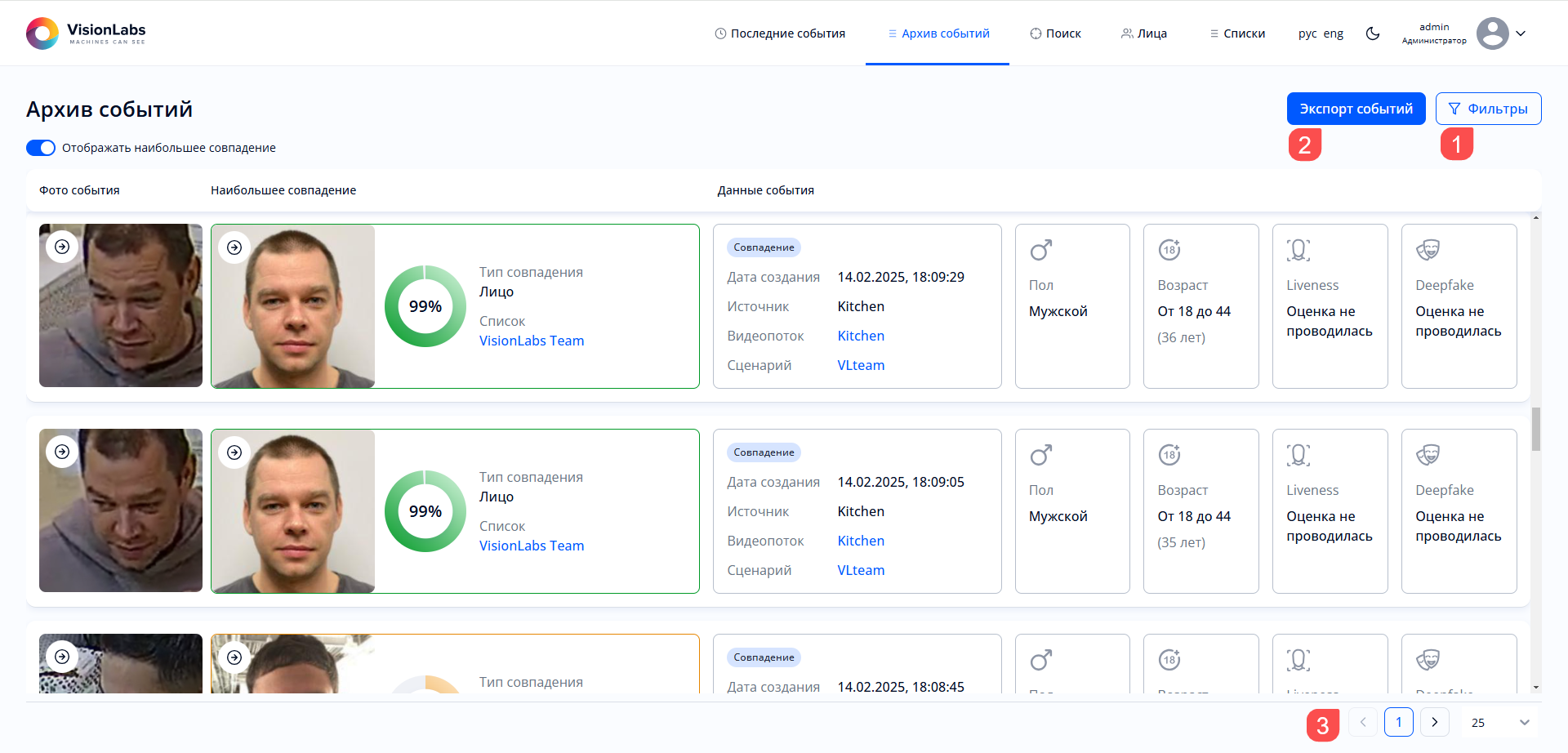This screenshot has height=753, width=1568.
Task: Switch interface language to eng
Action: [1334, 33]
